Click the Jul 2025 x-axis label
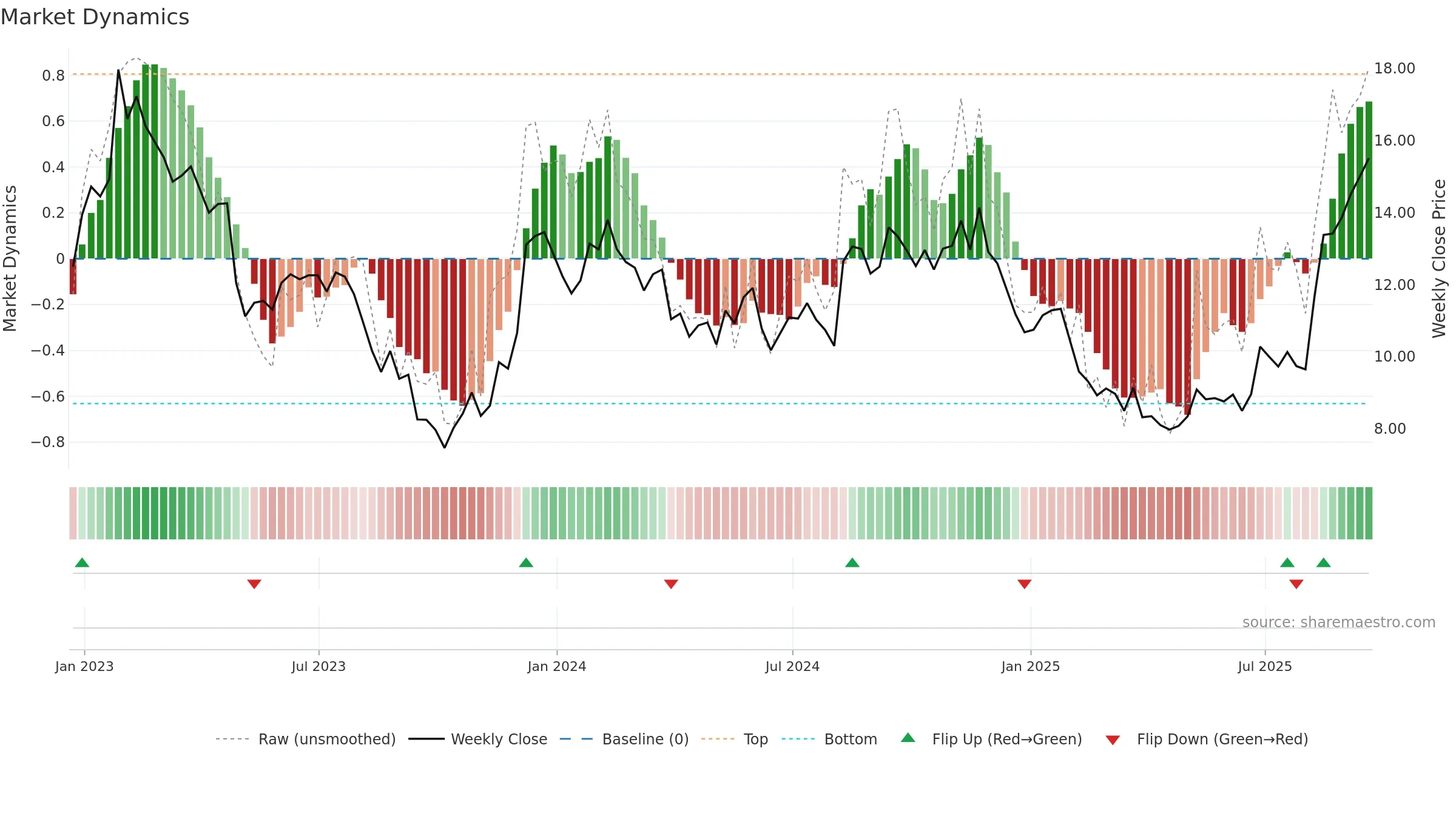The height and width of the screenshot is (819, 1456). 1265,666
